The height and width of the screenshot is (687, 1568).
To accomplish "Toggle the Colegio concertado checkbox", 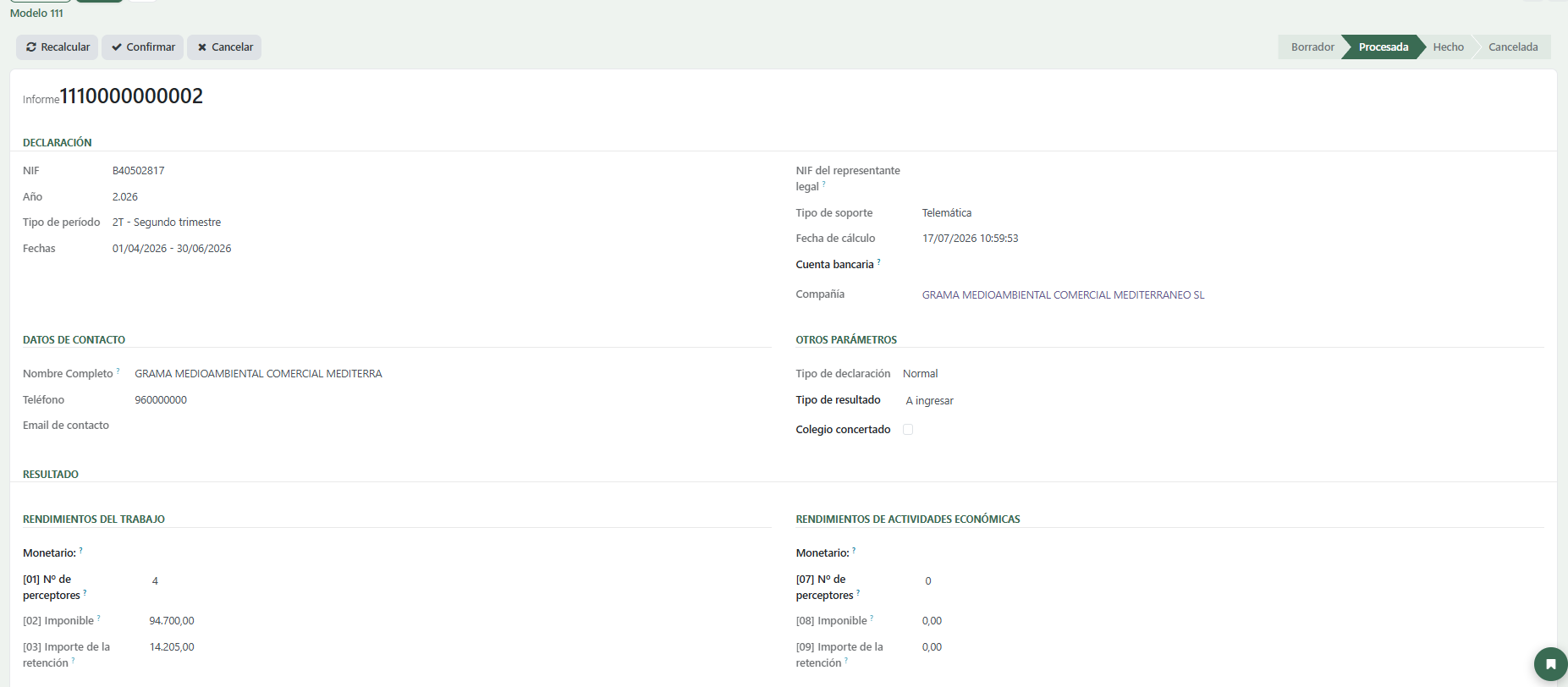I will tap(908, 430).
